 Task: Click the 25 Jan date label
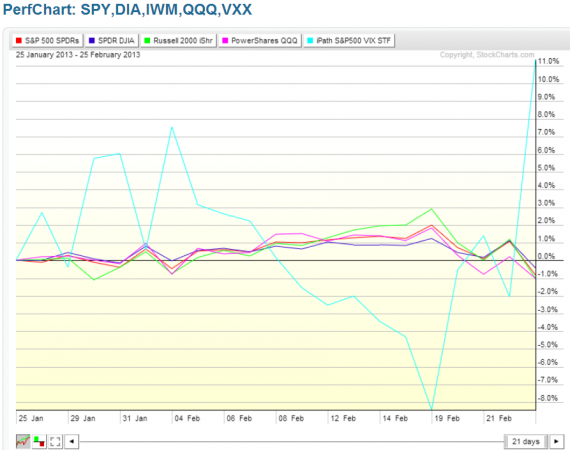(31, 418)
